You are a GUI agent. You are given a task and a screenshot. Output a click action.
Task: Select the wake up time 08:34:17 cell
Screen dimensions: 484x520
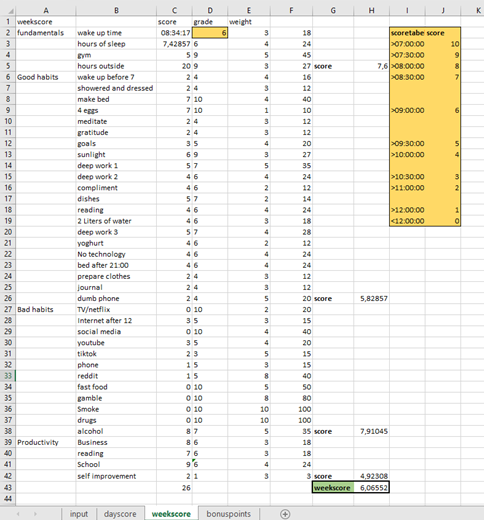pos(174,33)
